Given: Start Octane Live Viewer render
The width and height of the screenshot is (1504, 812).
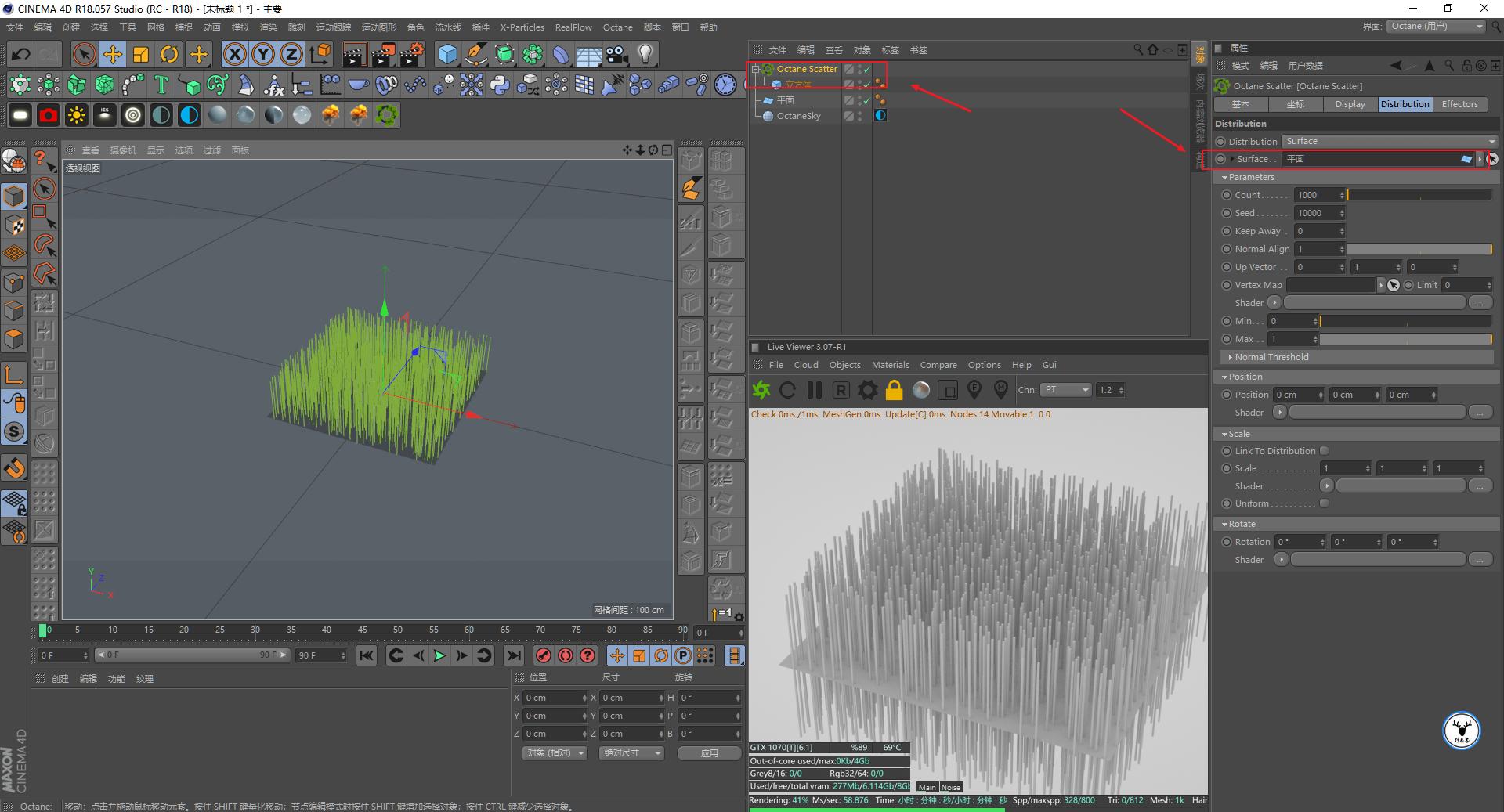Looking at the screenshot, I should coord(761,390).
